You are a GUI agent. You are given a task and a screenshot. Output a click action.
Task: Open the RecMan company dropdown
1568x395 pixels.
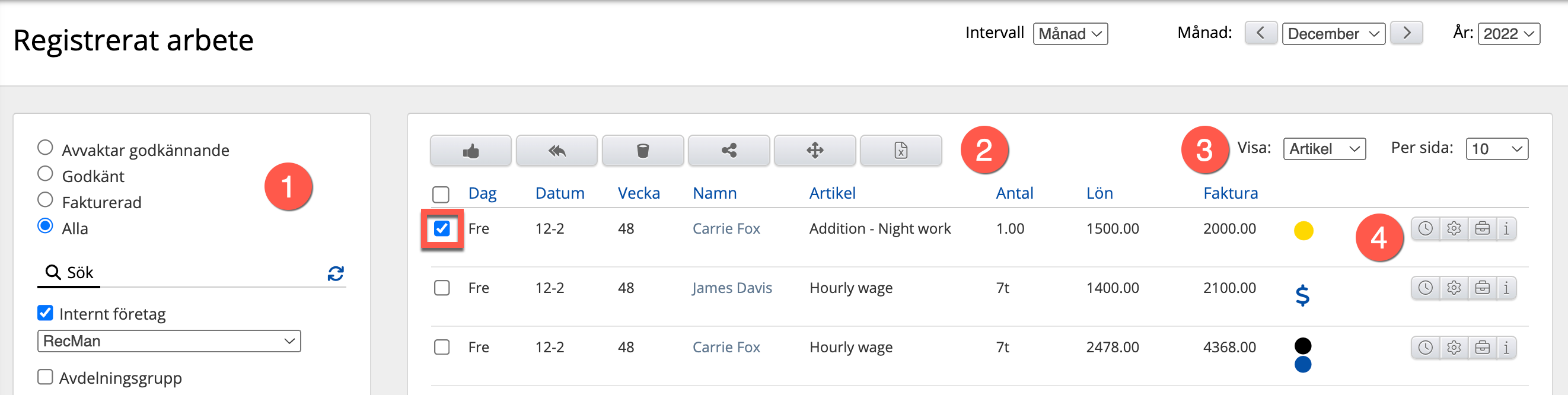click(168, 341)
